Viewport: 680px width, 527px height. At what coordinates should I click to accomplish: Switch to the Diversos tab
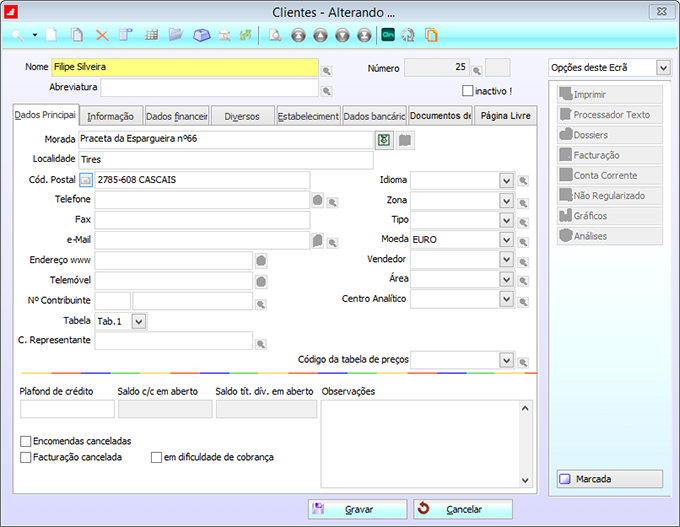pos(242,116)
